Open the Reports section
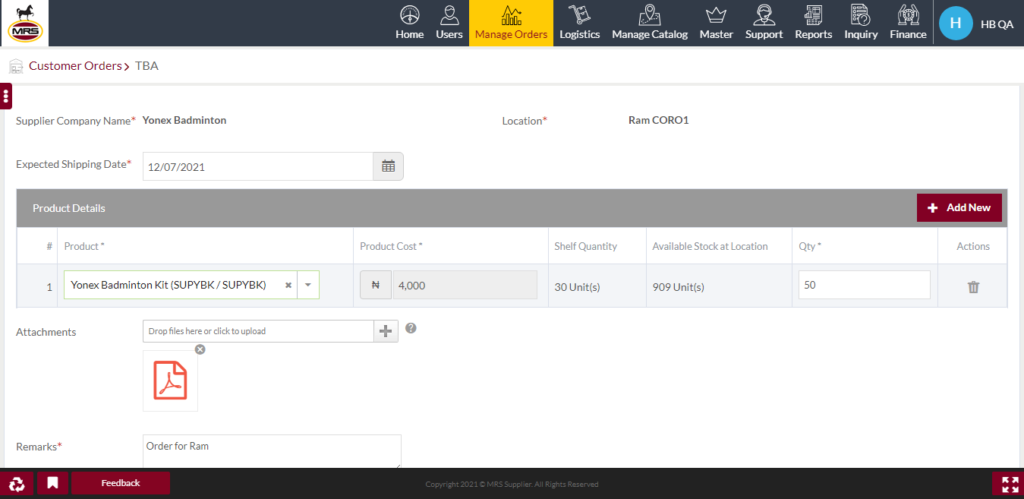Image resolution: width=1024 pixels, height=499 pixels. (813, 23)
